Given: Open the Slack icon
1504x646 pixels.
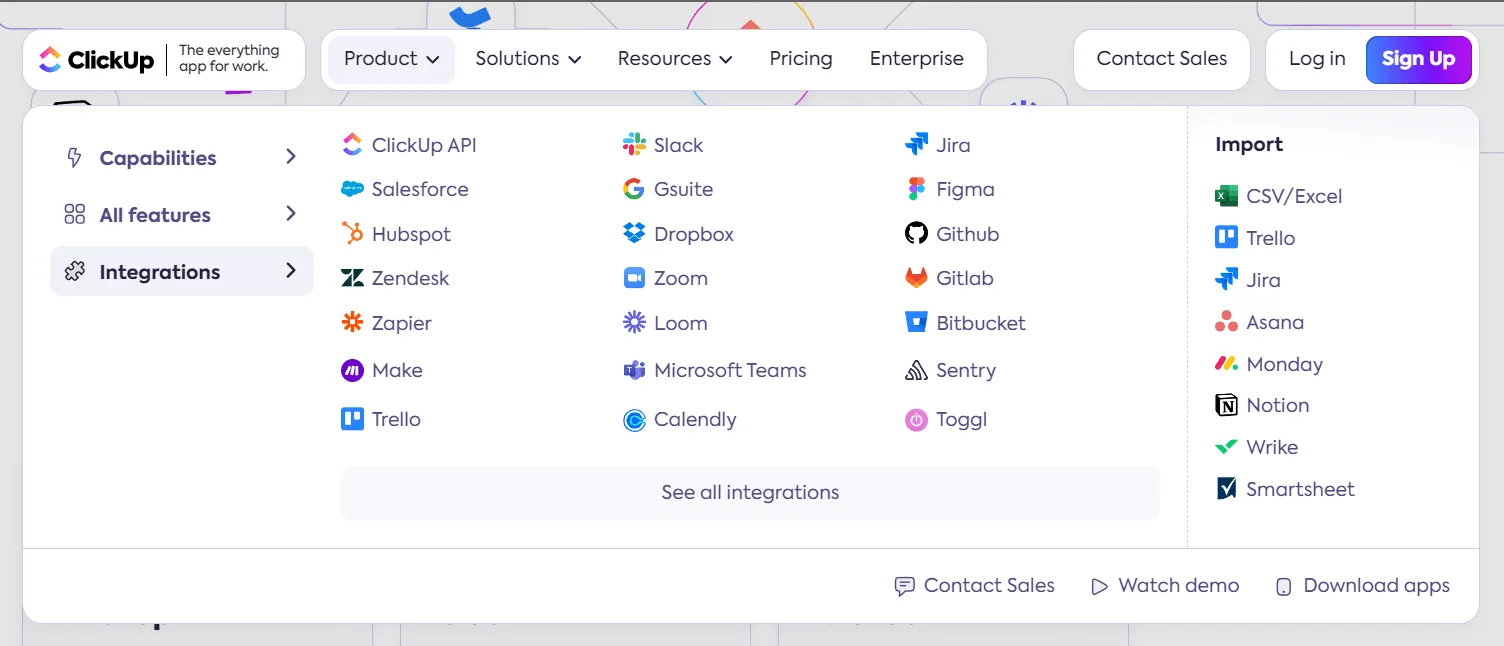Looking at the screenshot, I should tap(634, 145).
